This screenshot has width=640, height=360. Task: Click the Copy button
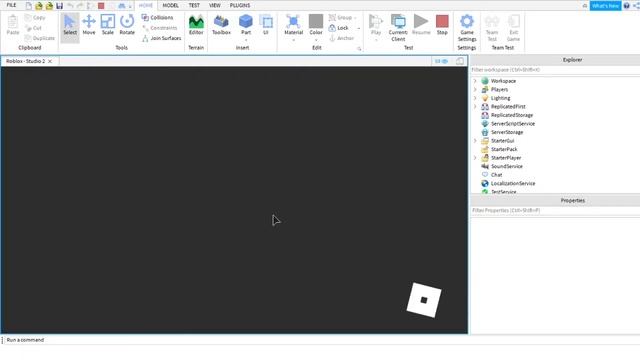35,18
